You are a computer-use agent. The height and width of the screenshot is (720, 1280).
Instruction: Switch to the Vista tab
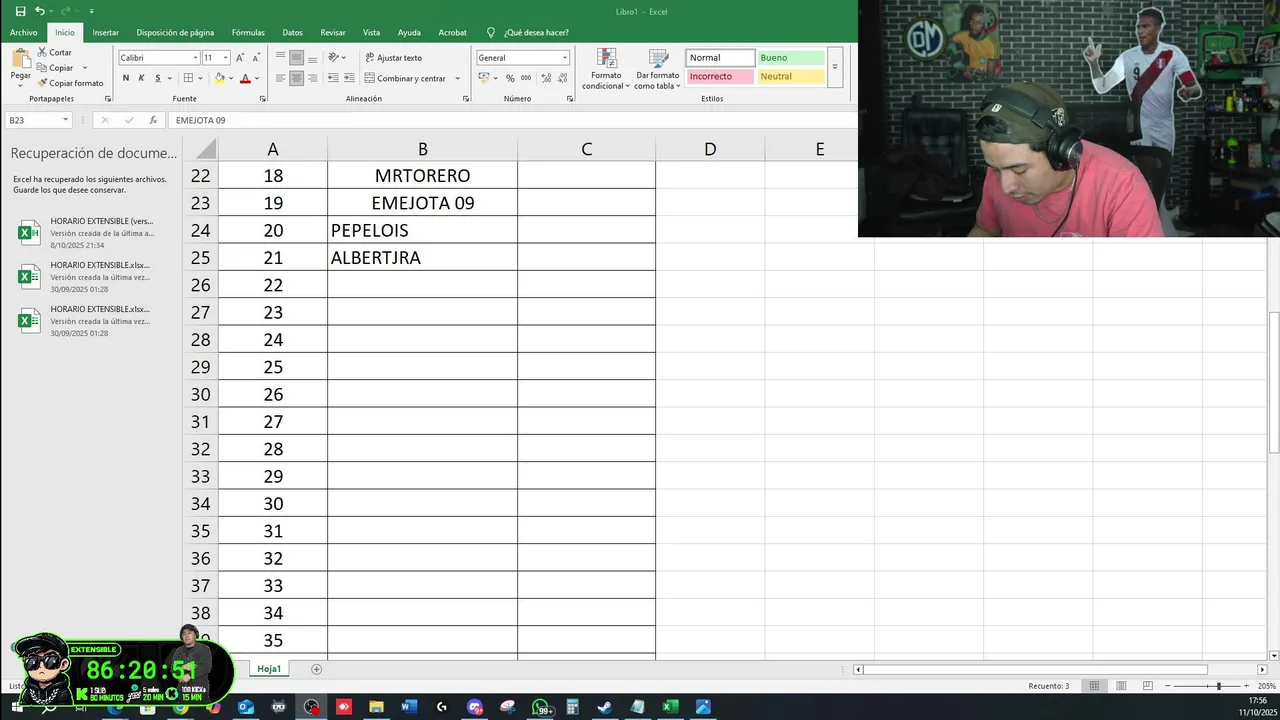[371, 33]
